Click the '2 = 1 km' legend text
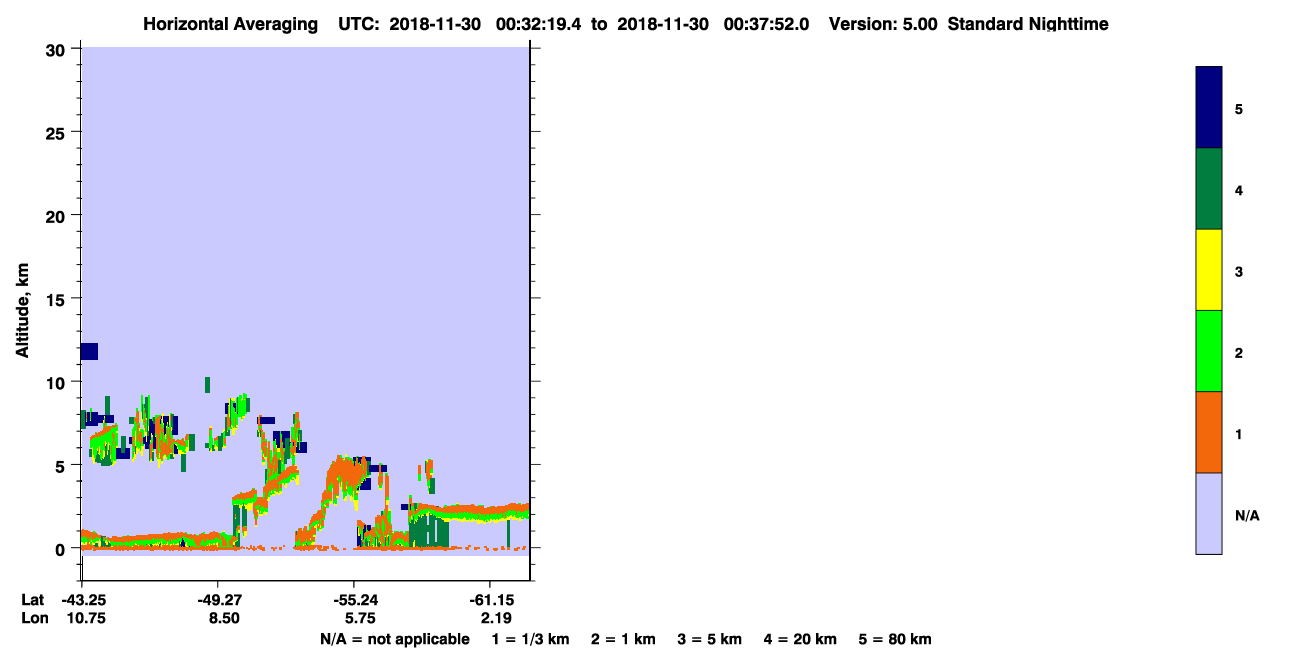Screen dimensions: 1300x667 [x=623, y=639]
